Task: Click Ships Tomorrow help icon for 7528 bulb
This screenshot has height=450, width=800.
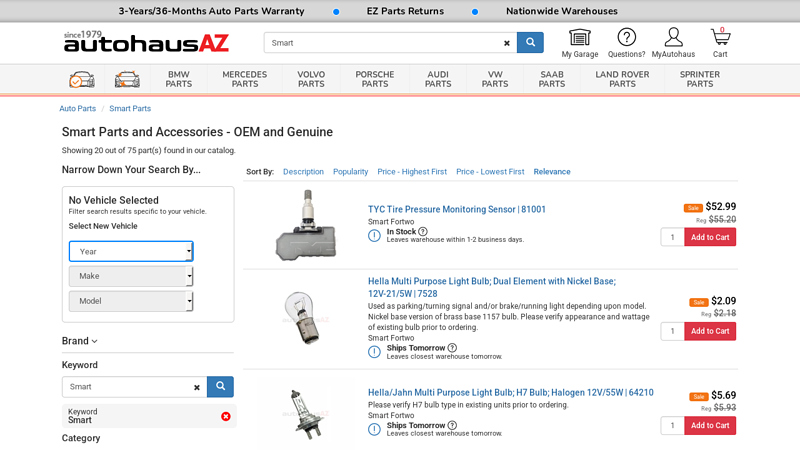Action: pyautogui.click(x=452, y=348)
